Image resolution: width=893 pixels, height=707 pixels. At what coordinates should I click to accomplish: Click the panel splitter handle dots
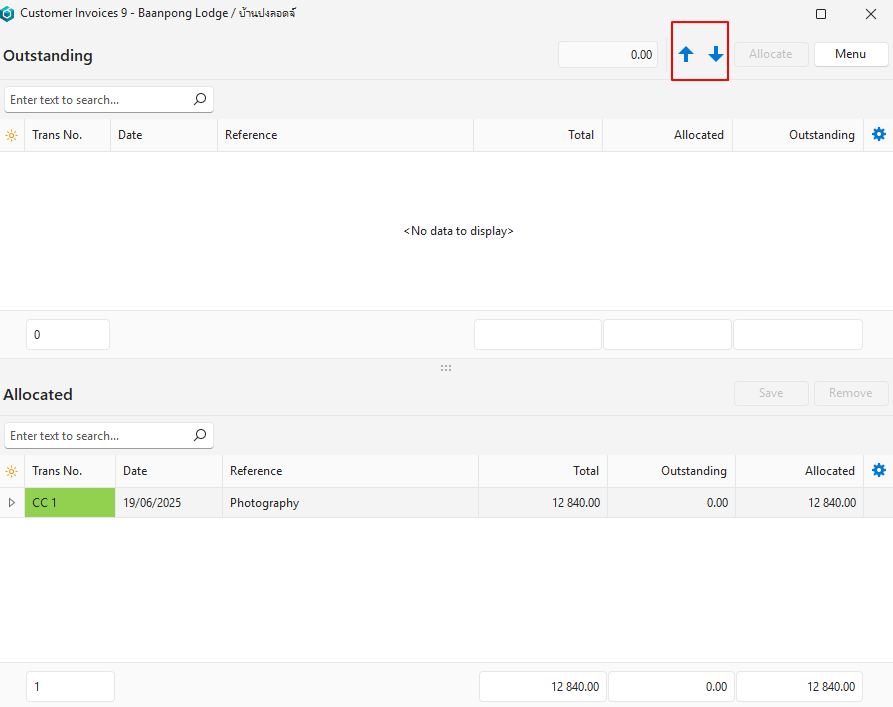(x=446, y=368)
